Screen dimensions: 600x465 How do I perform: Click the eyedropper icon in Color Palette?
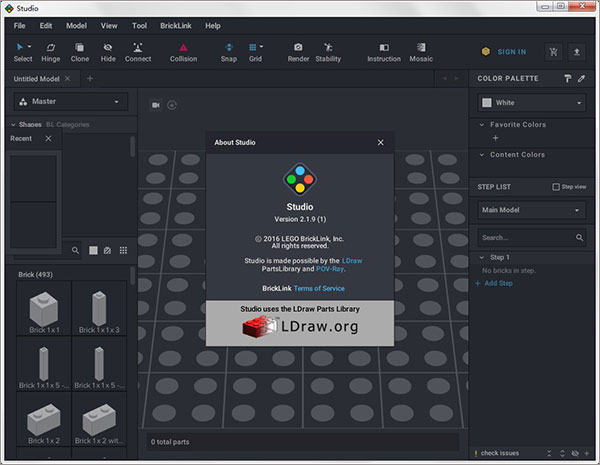581,78
